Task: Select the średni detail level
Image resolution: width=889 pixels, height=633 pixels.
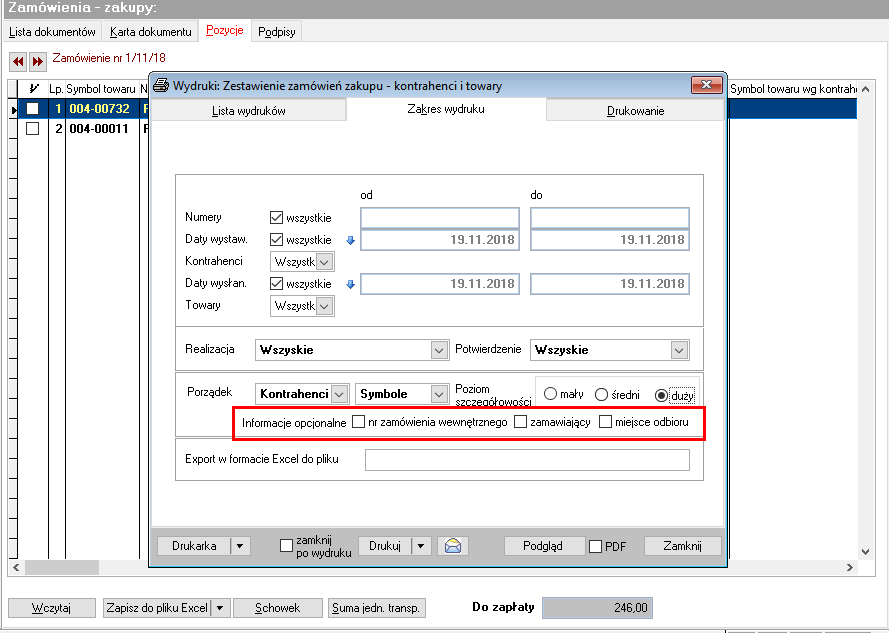Action: (x=601, y=394)
